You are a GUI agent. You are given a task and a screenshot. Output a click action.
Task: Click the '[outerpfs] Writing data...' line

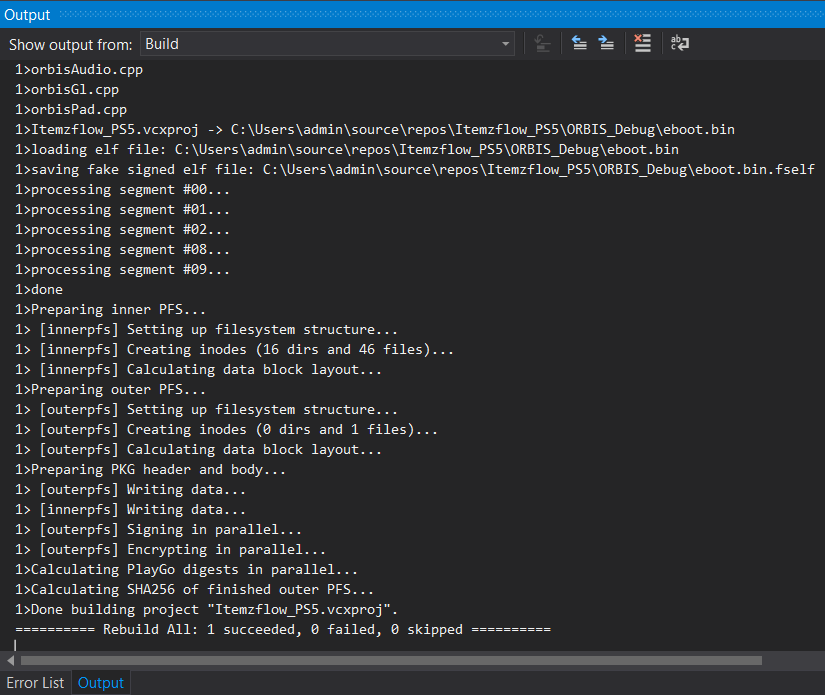[x=130, y=489]
